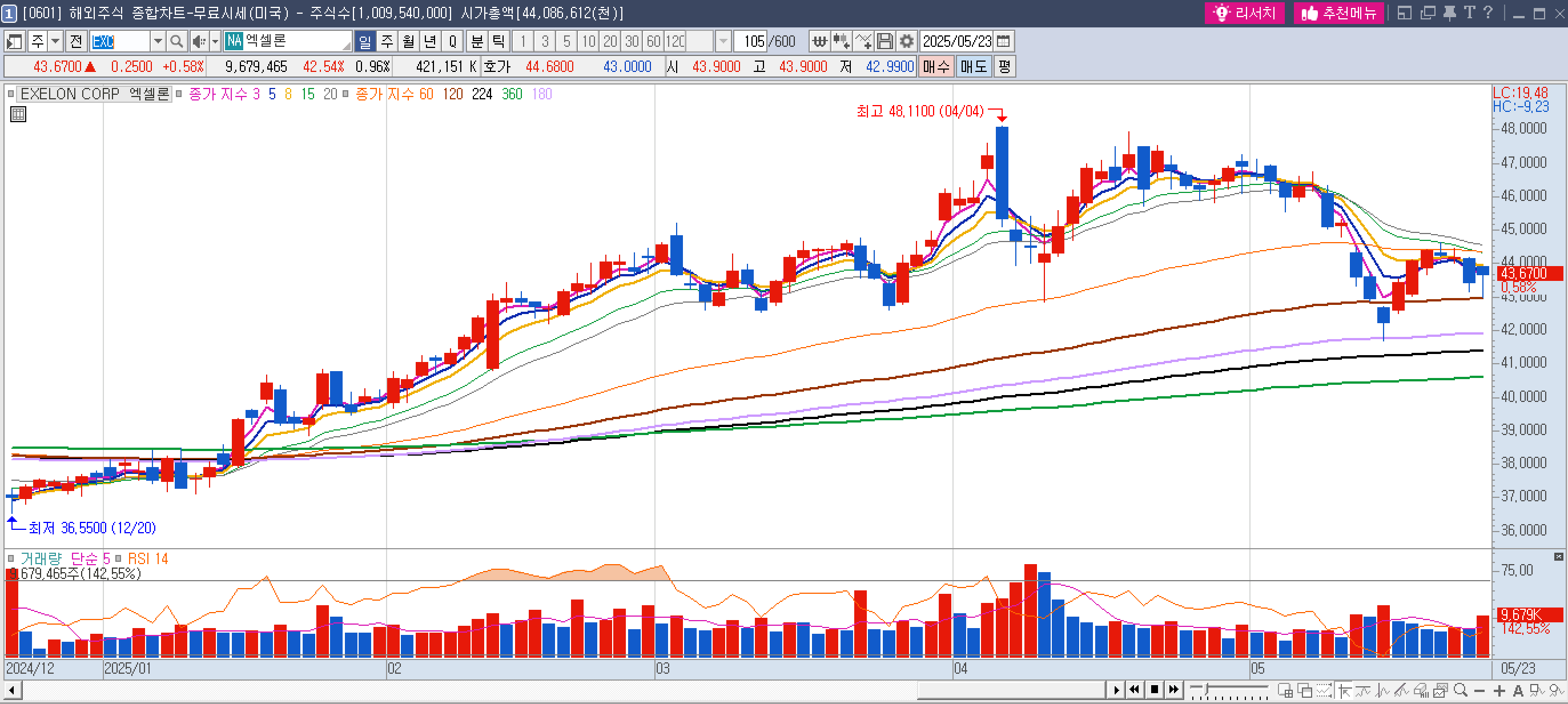Viewport: 1568px width, 704px height.
Task: Click the text annotation A icon
Action: (x=1518, y=691)
